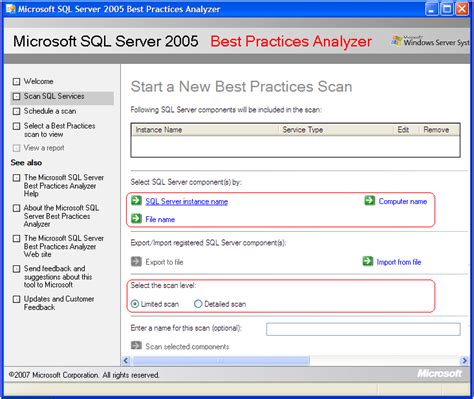Screen dimensions: 474x399
Task: Open Updates and Customer Feedback link
Action: coord(59,303)
